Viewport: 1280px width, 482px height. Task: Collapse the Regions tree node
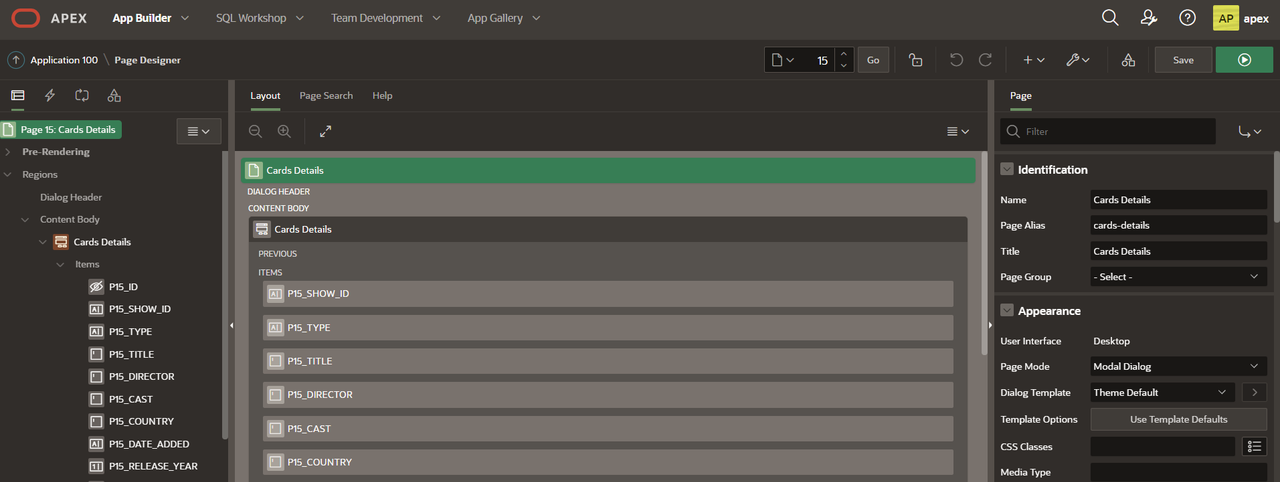coord(8,174)
